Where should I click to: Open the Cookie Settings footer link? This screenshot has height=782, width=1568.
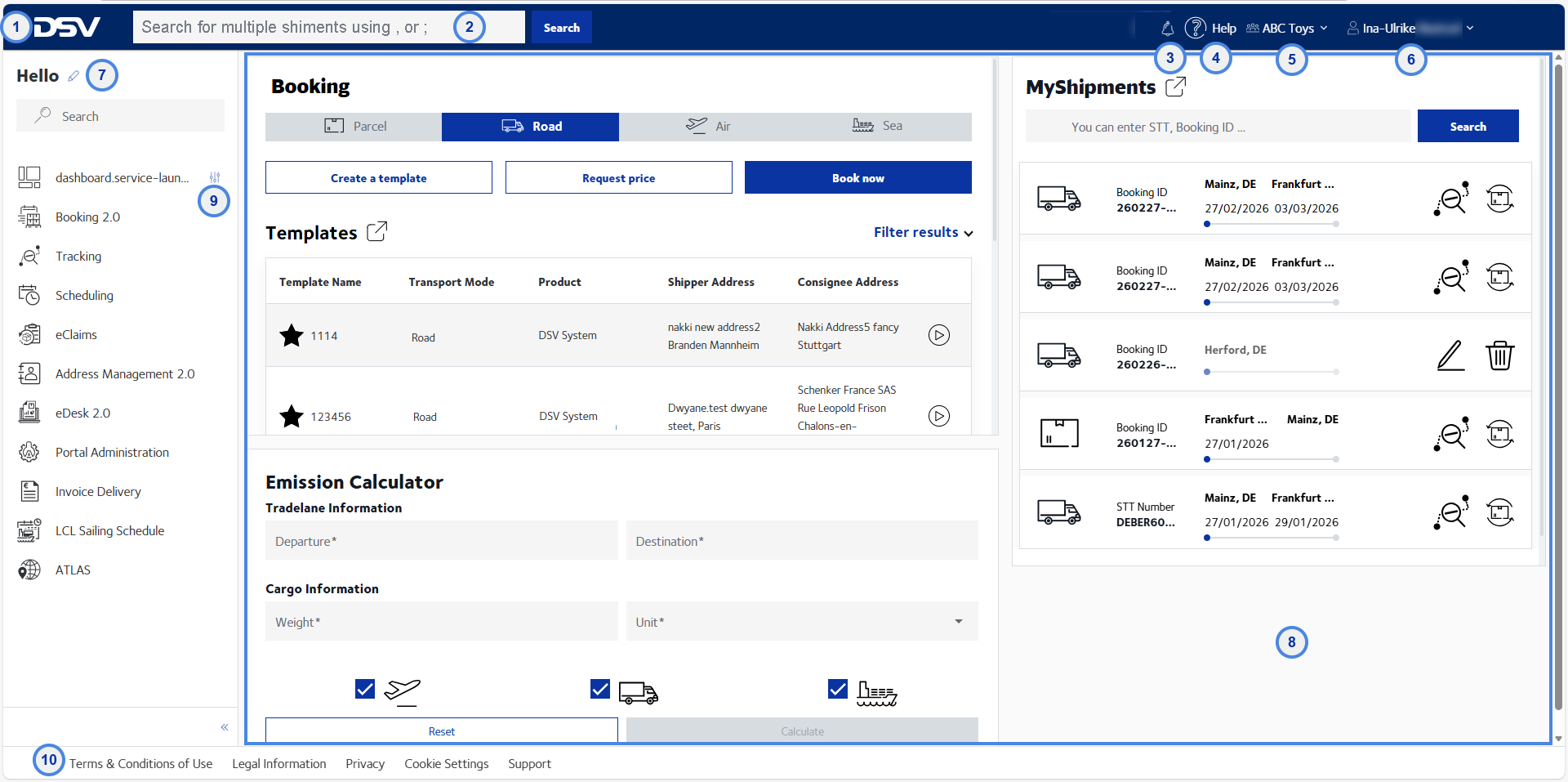[x=446, y=763]
